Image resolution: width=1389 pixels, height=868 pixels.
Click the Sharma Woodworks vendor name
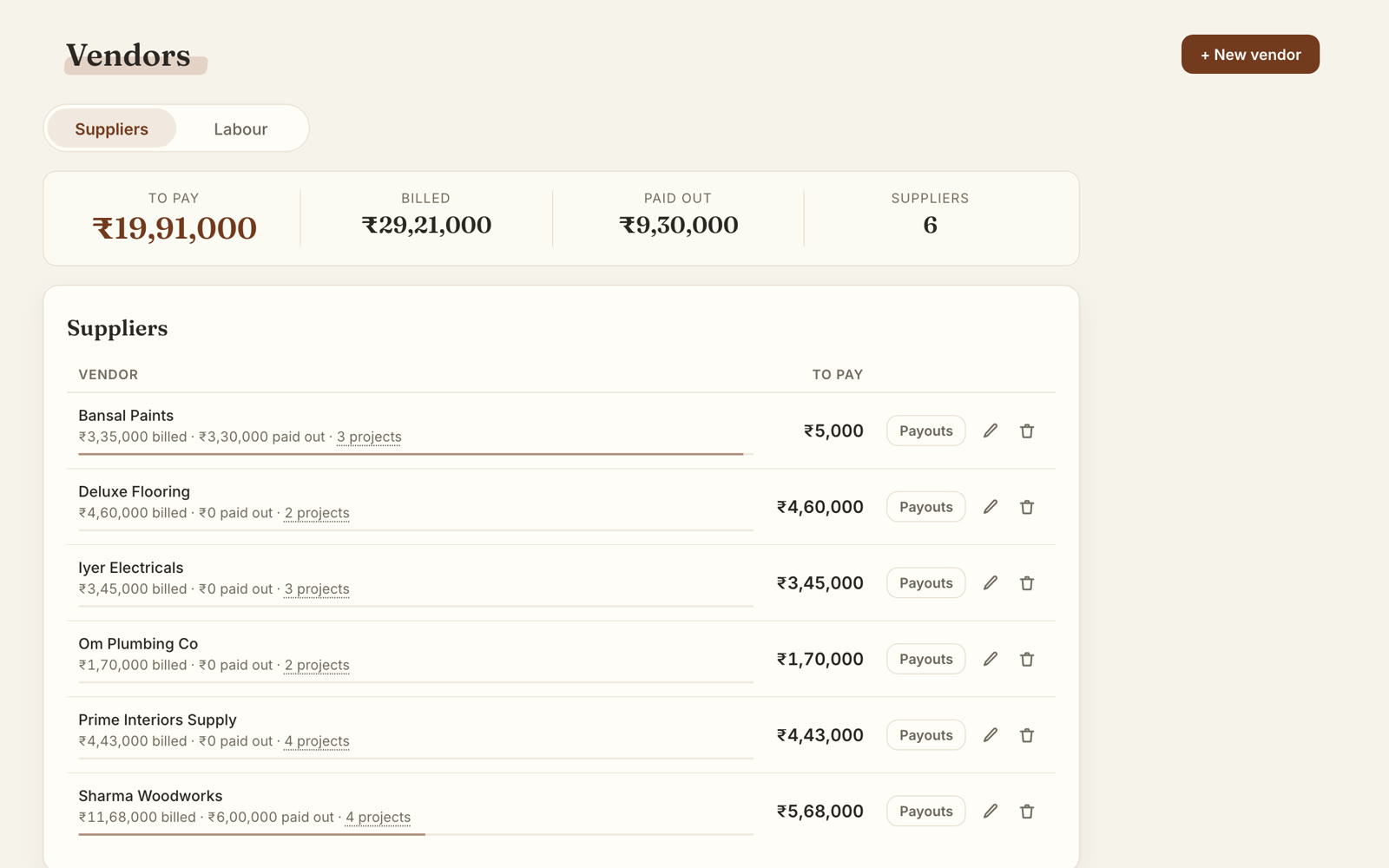pos(150,796)
